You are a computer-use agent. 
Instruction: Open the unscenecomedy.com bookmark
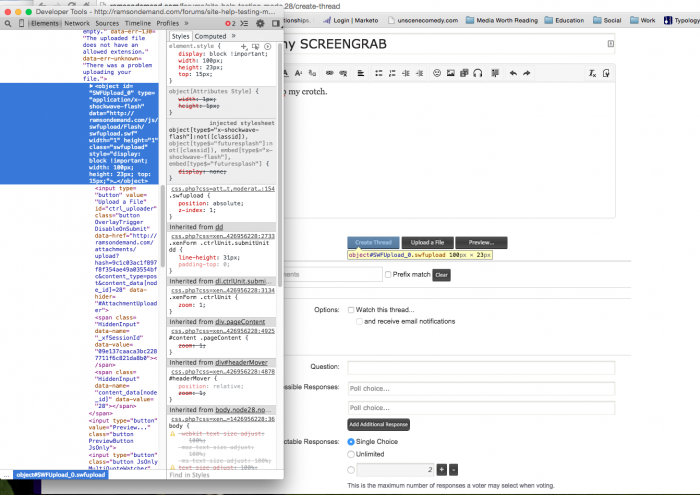coord(423,21)
